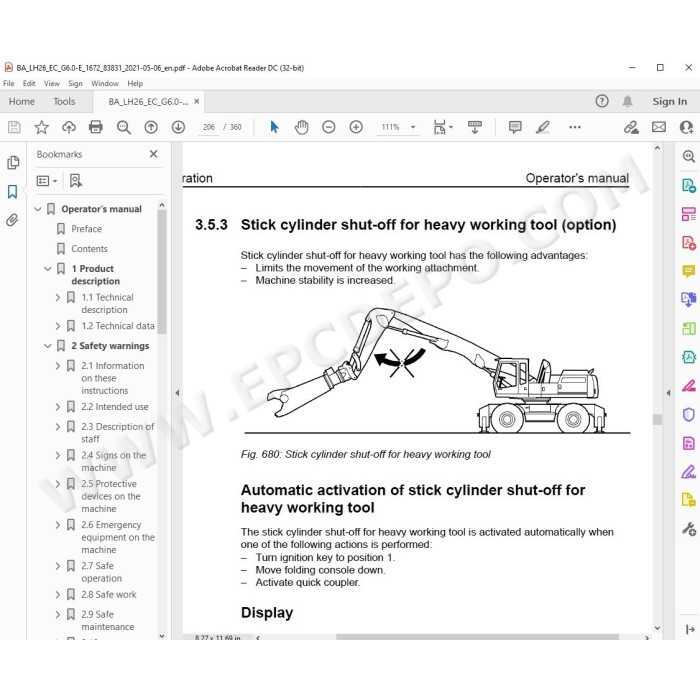
Task: Go to next page arrow icon
Action: pyautogui.click(x=178, y=127)
